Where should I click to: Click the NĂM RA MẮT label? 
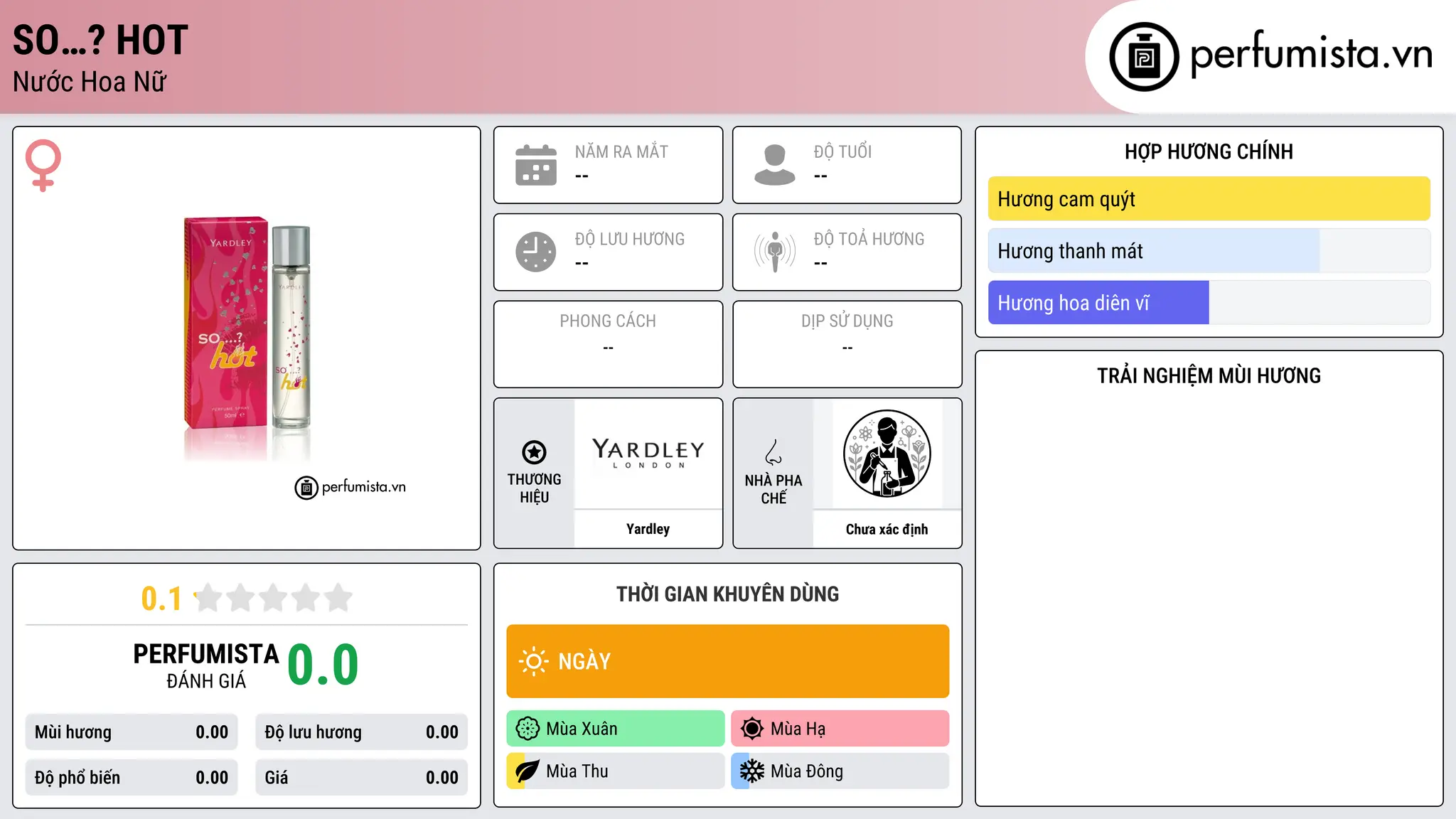tap(621, 152)
